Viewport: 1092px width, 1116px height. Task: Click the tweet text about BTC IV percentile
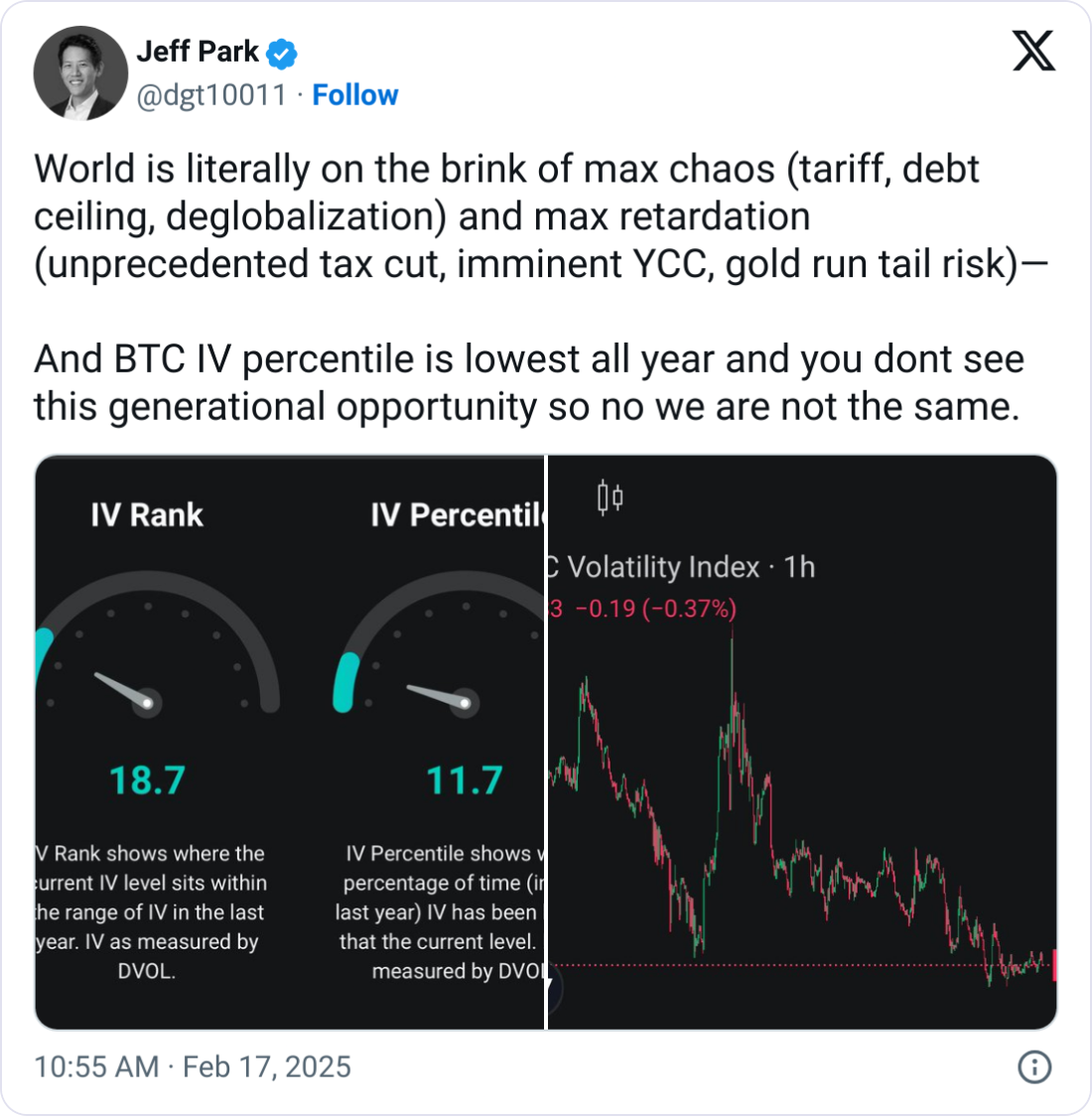coord(528,383)
